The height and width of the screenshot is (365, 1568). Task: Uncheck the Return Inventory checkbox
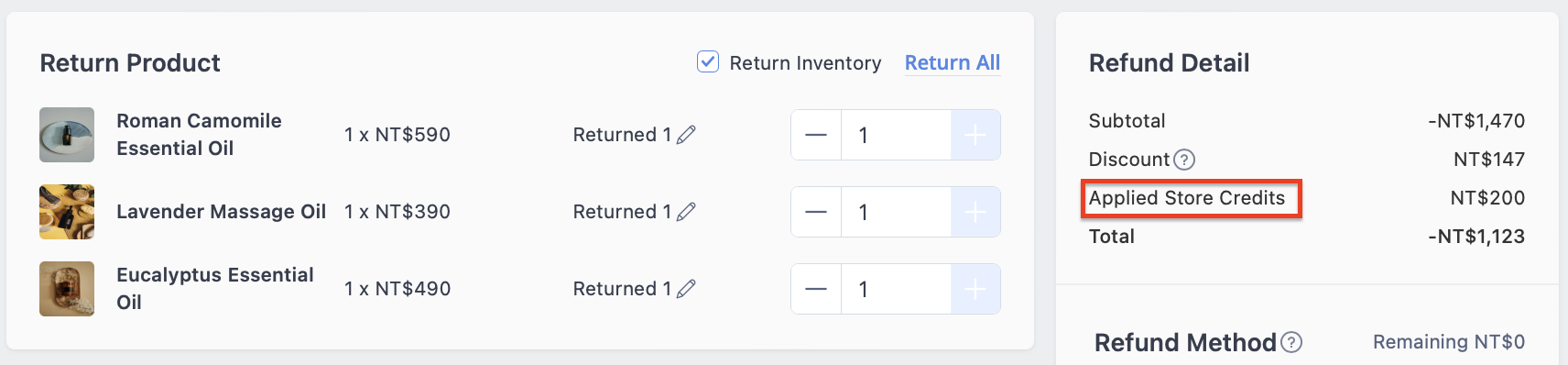708,61
